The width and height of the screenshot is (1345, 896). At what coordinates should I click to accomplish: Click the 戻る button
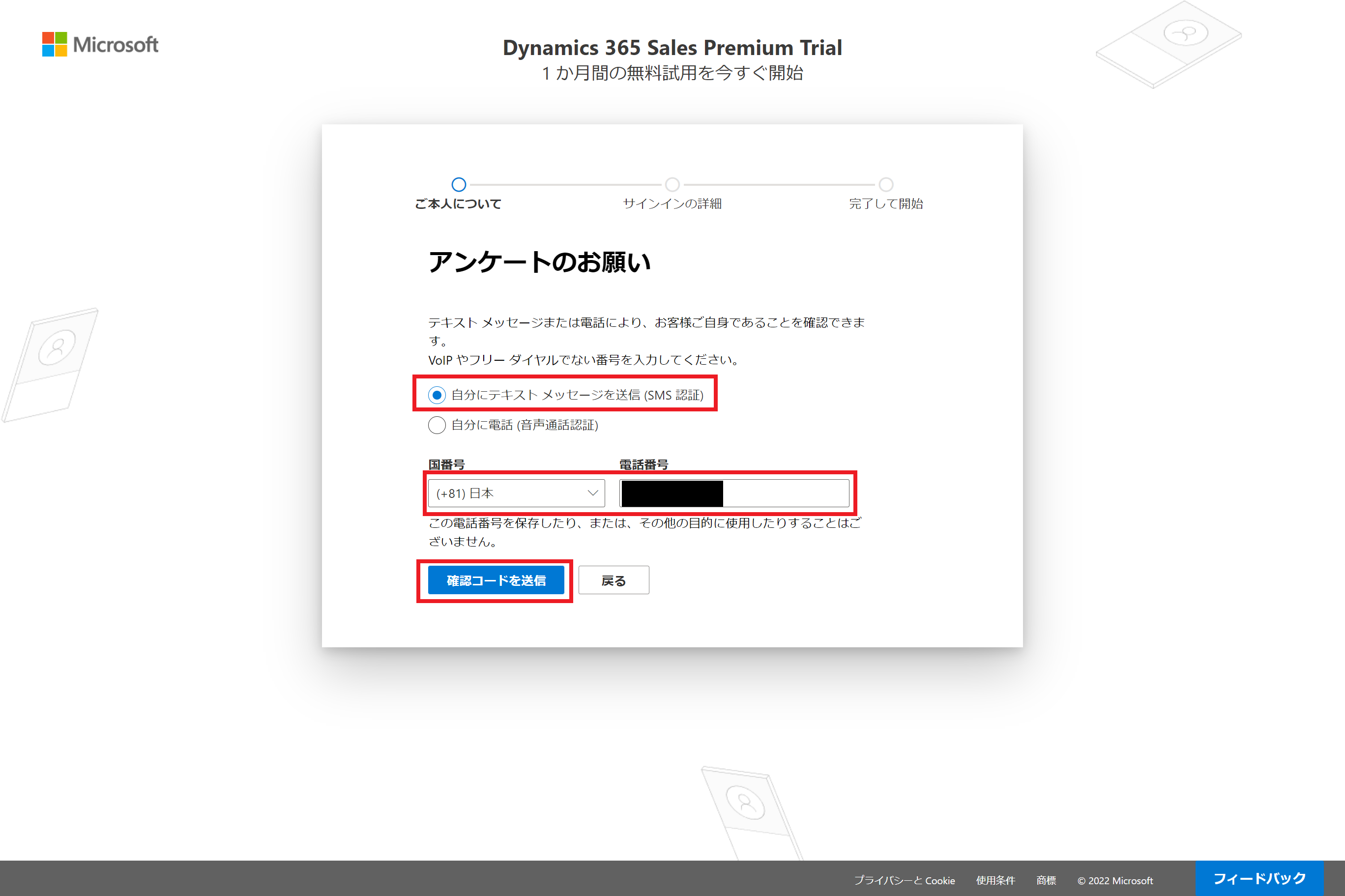click(614, 580)
